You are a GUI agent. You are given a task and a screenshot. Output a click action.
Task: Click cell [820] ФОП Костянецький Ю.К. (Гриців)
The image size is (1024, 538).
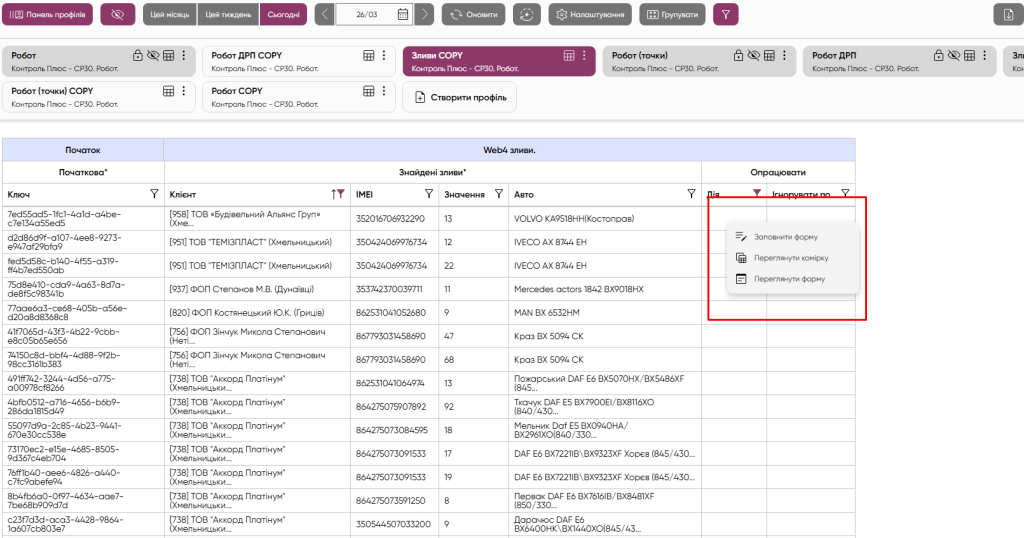[257, 313]
